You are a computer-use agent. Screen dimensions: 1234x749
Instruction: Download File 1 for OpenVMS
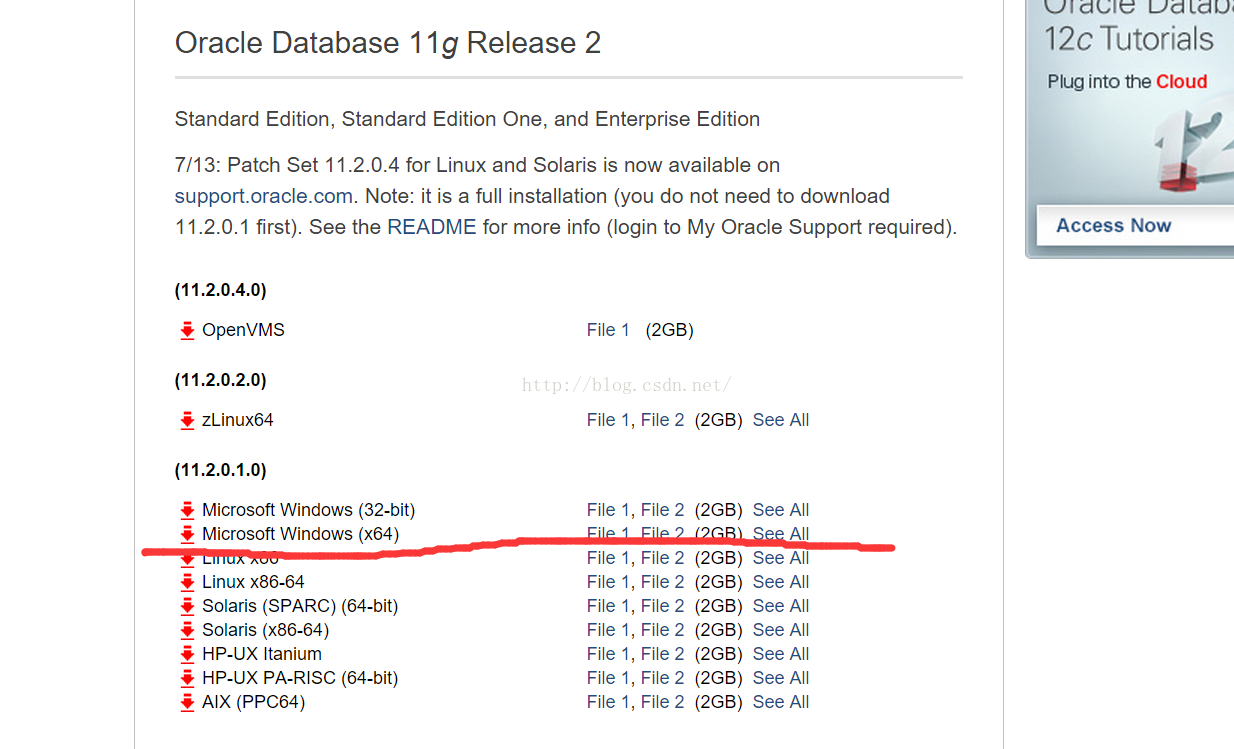[608, 330]
